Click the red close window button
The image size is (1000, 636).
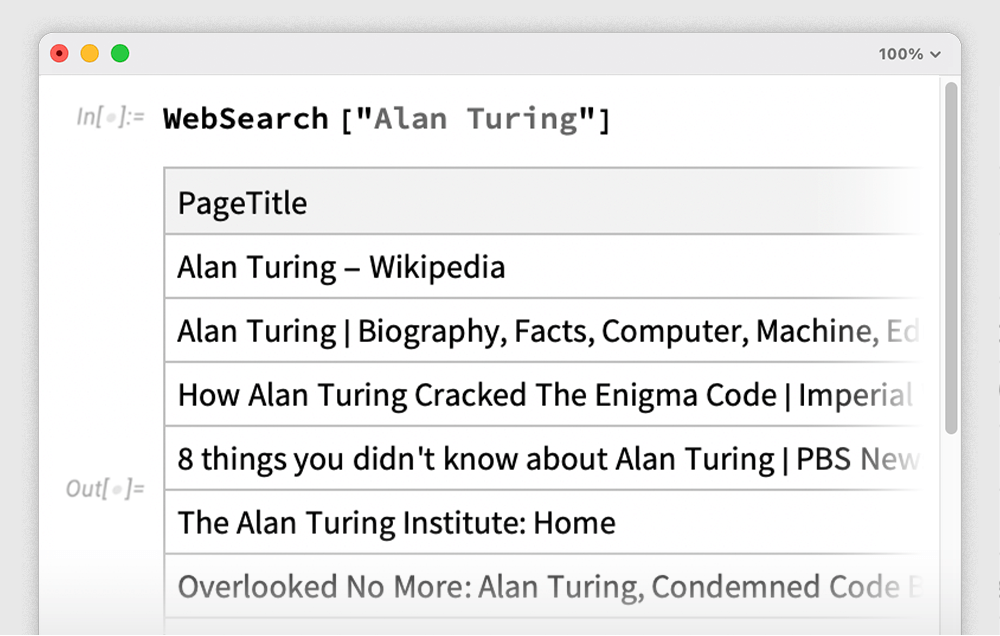60,54
